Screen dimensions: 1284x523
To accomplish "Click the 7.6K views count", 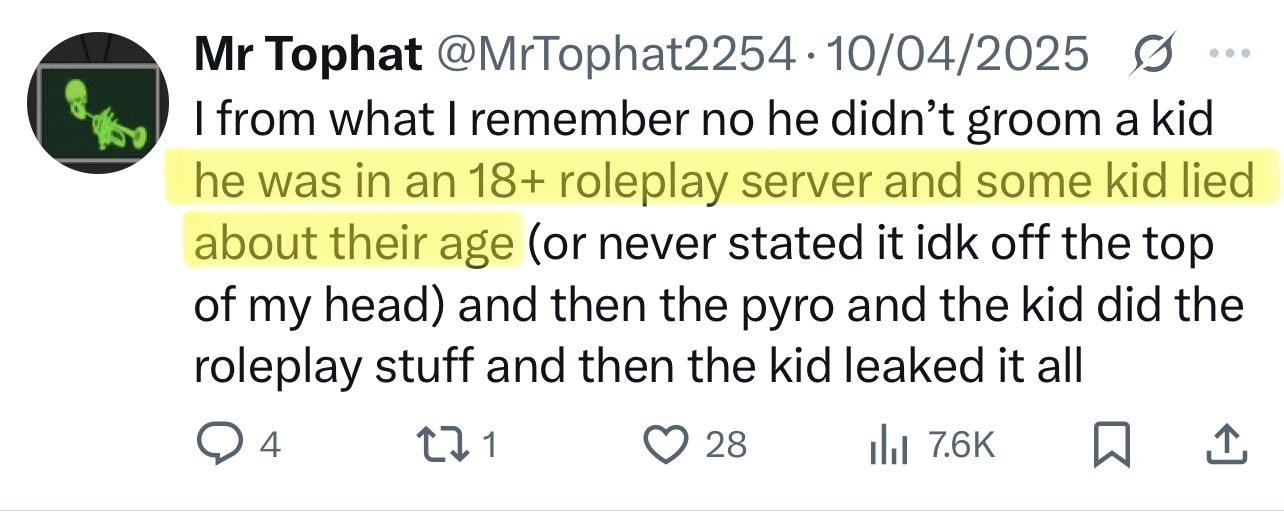I will click(x=961, y=444).
